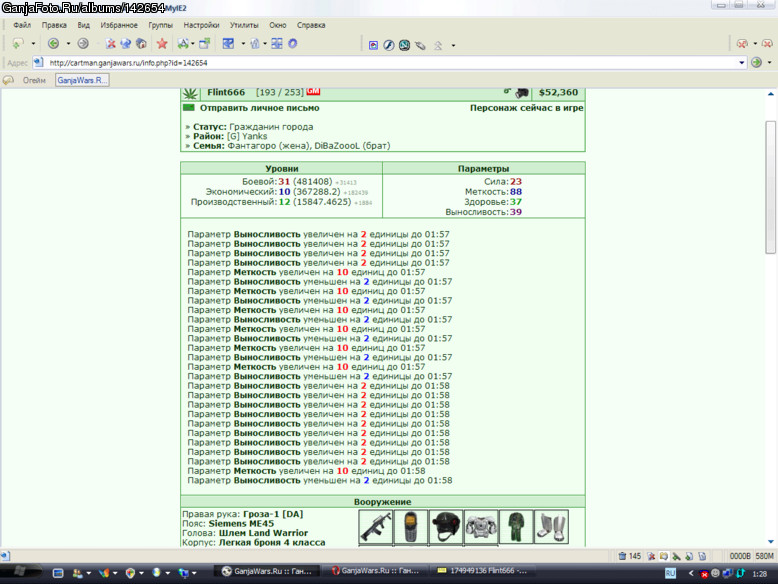This screenshot has width=778, height=584.
Task: Open the Избранное menu
Action: click(x=119, y=25)
